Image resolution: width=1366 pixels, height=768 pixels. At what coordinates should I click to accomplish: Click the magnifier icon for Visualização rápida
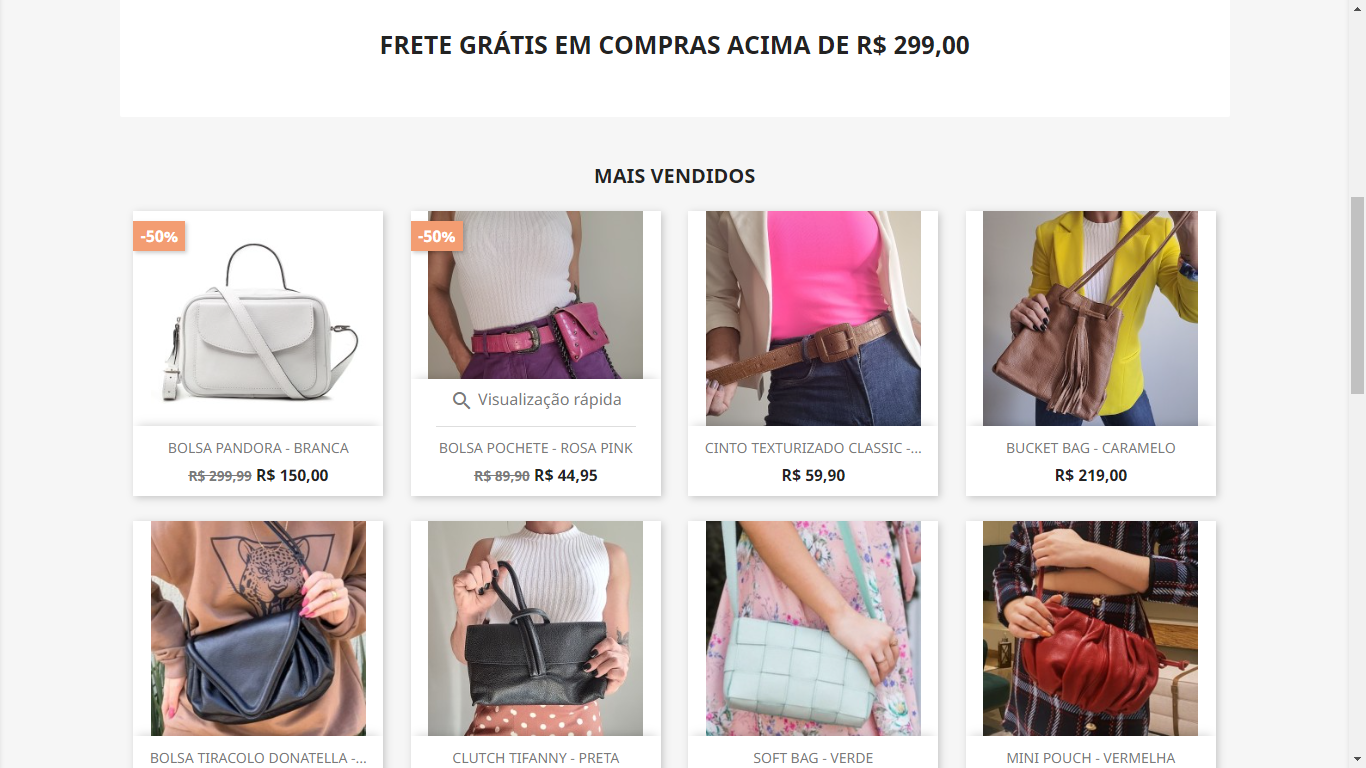[461, 400]
